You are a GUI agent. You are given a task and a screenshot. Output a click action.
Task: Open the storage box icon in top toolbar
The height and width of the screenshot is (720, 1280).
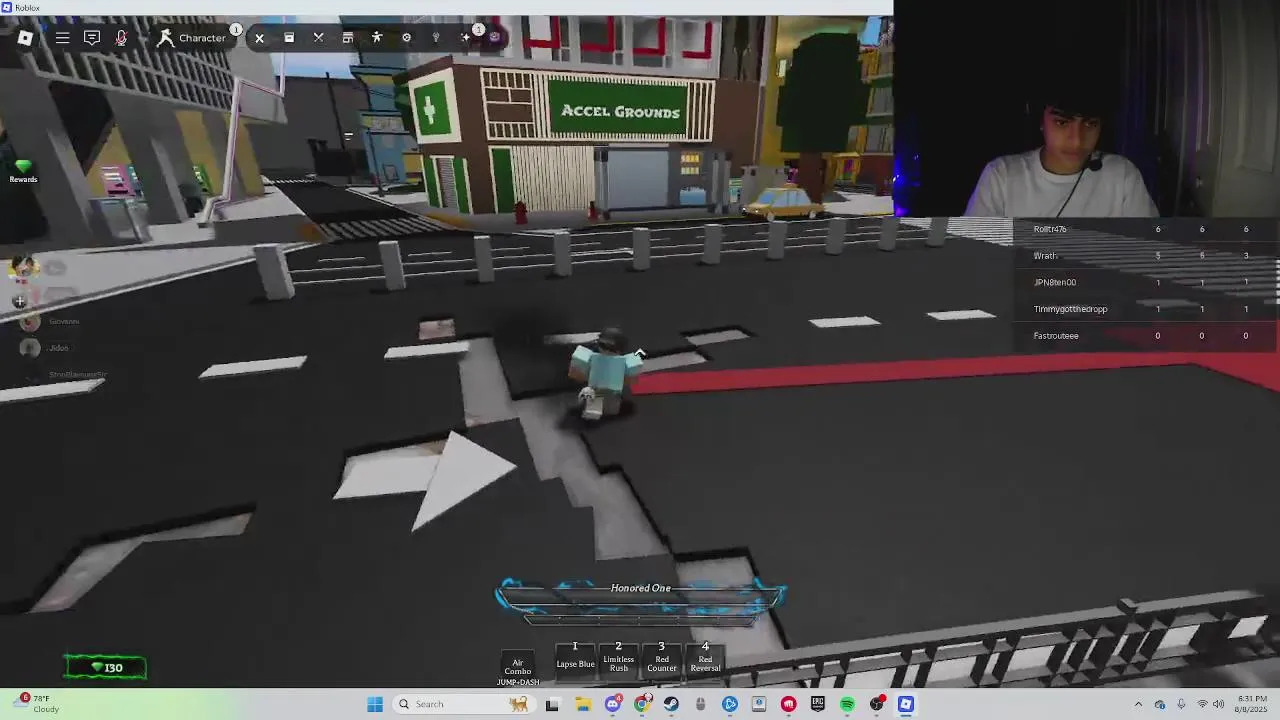point(289,38)
